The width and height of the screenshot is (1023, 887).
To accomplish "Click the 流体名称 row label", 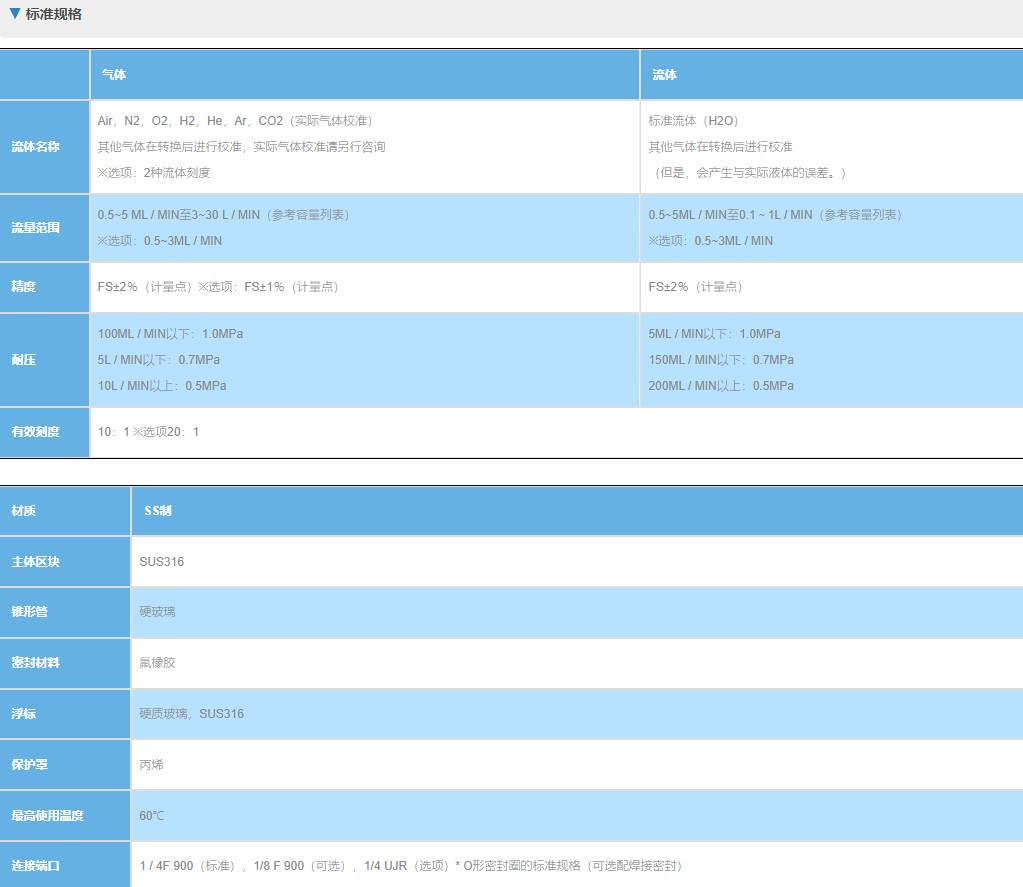I will (x=36, y=147).
